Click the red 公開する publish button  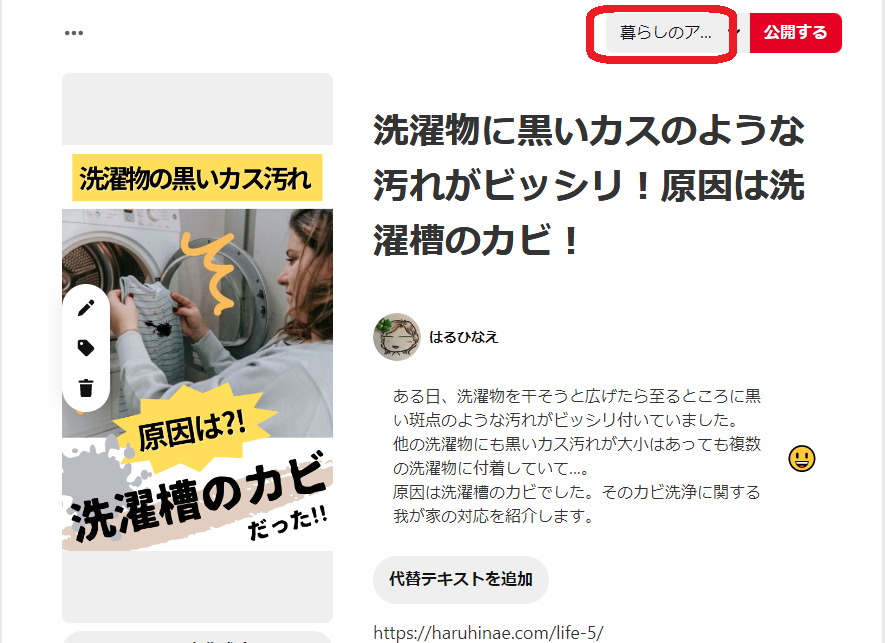coord(795,33)
